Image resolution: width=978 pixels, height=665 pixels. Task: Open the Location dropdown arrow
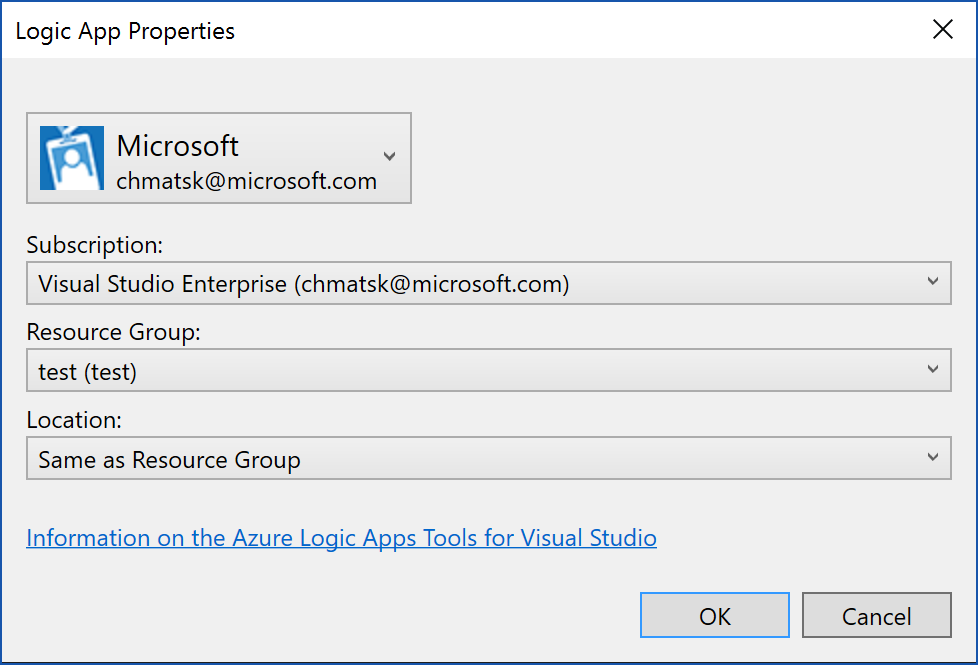(932, 457)
